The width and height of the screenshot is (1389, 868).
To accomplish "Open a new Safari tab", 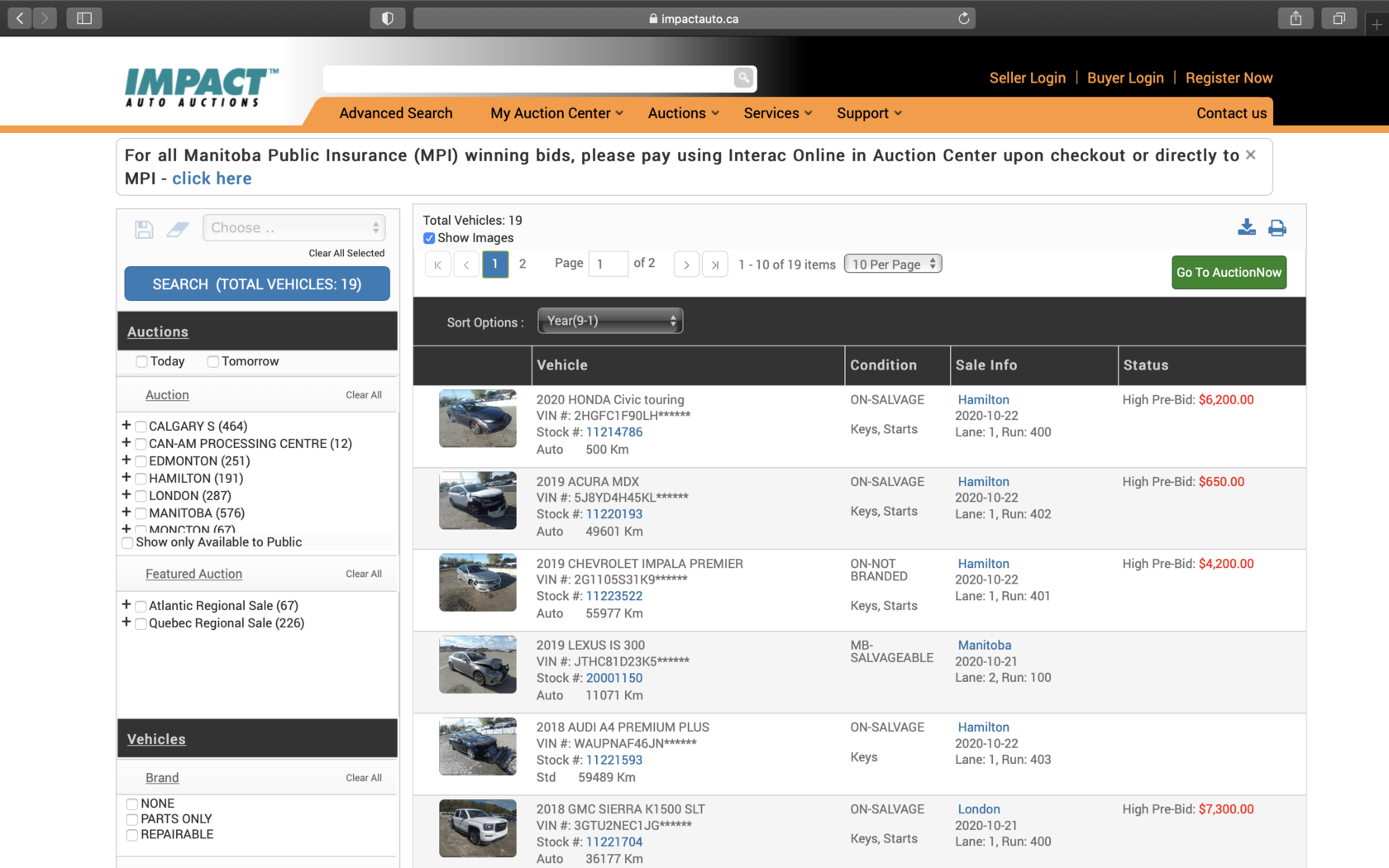I will point(1377,25).
